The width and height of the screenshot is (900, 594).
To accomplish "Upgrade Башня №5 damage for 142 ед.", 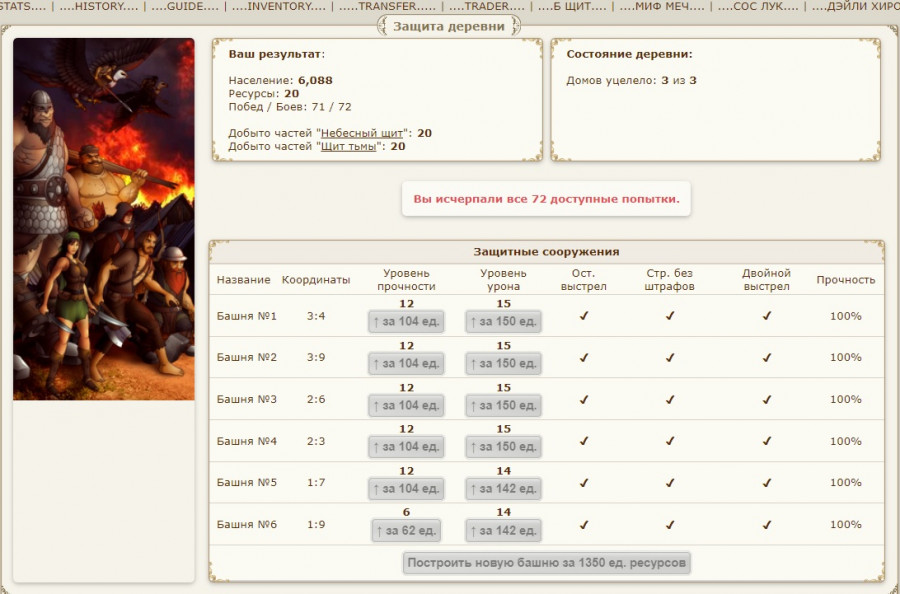I will point(503,488).
